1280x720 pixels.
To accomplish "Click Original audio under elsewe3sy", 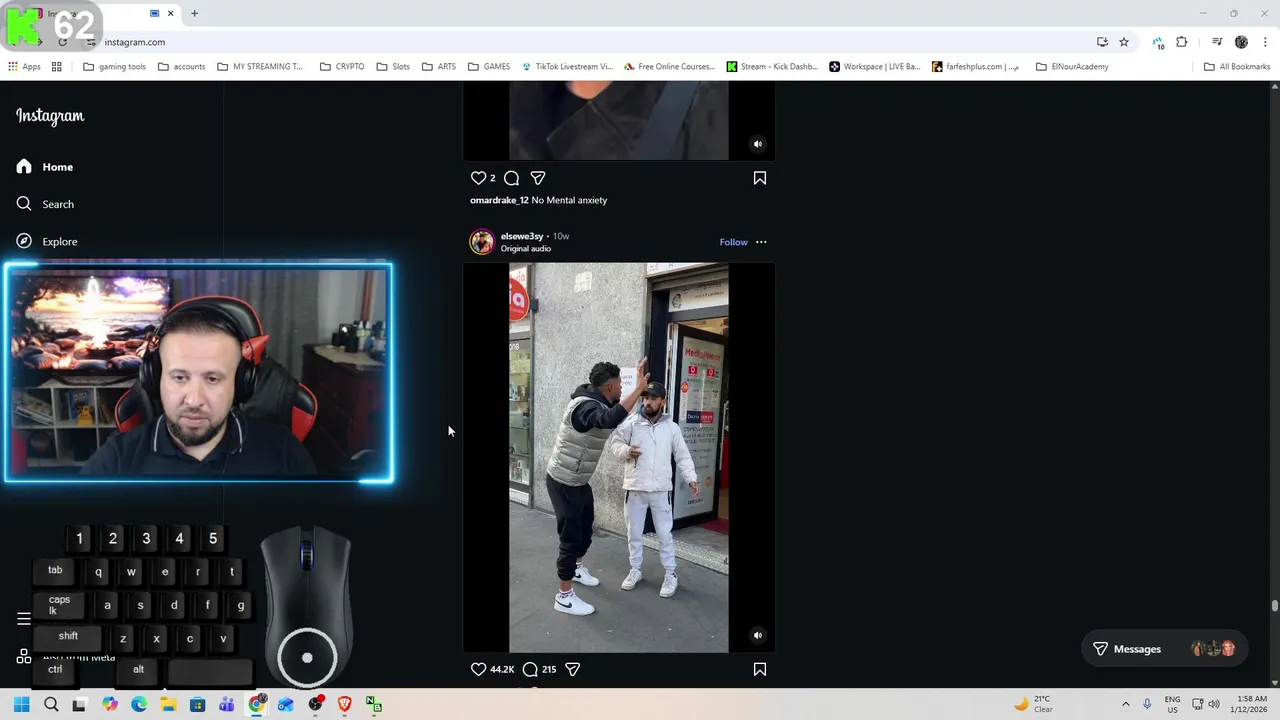I will click(526, 248).
